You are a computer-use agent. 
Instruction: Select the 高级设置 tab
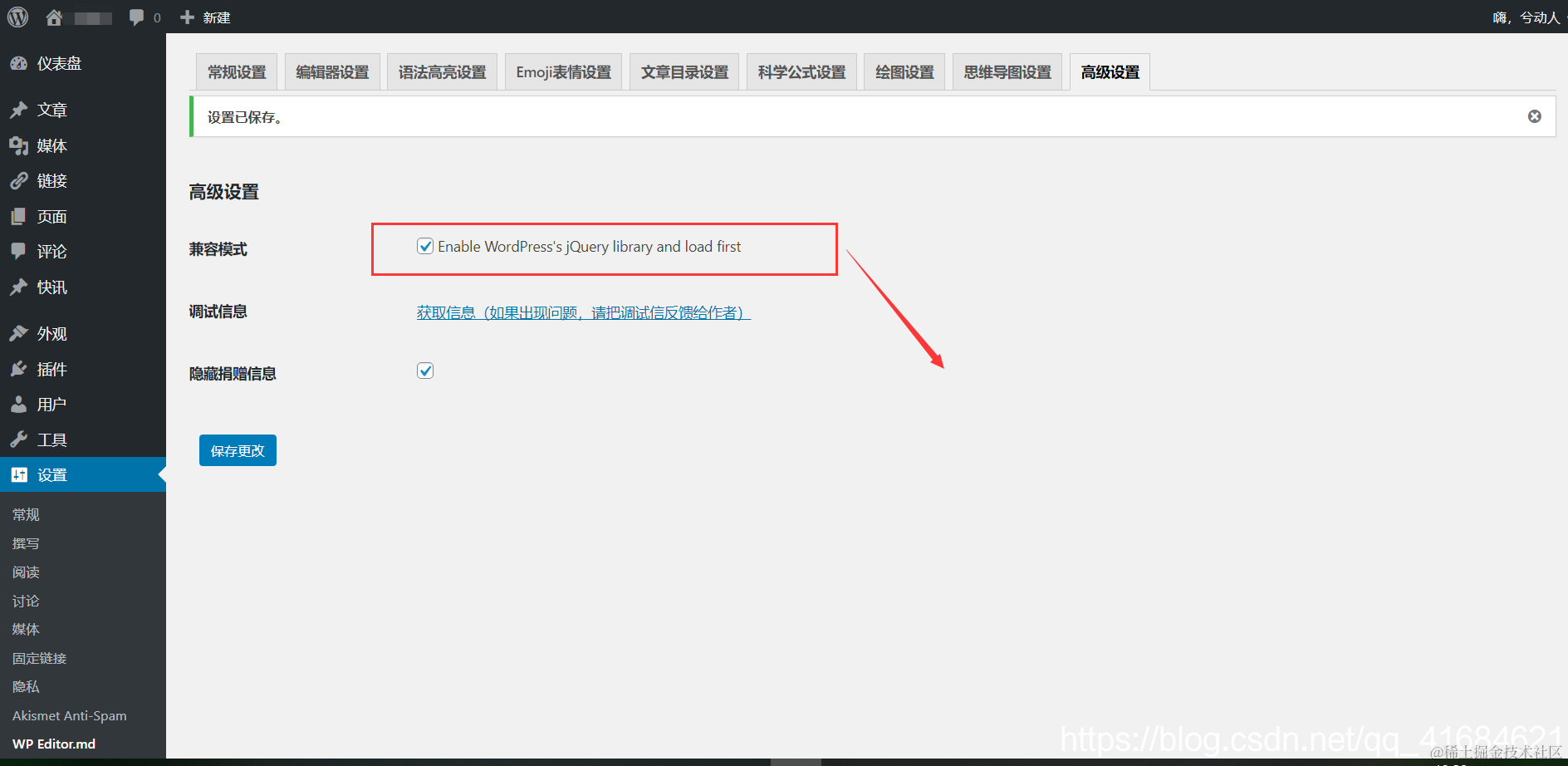(1110, 72)
